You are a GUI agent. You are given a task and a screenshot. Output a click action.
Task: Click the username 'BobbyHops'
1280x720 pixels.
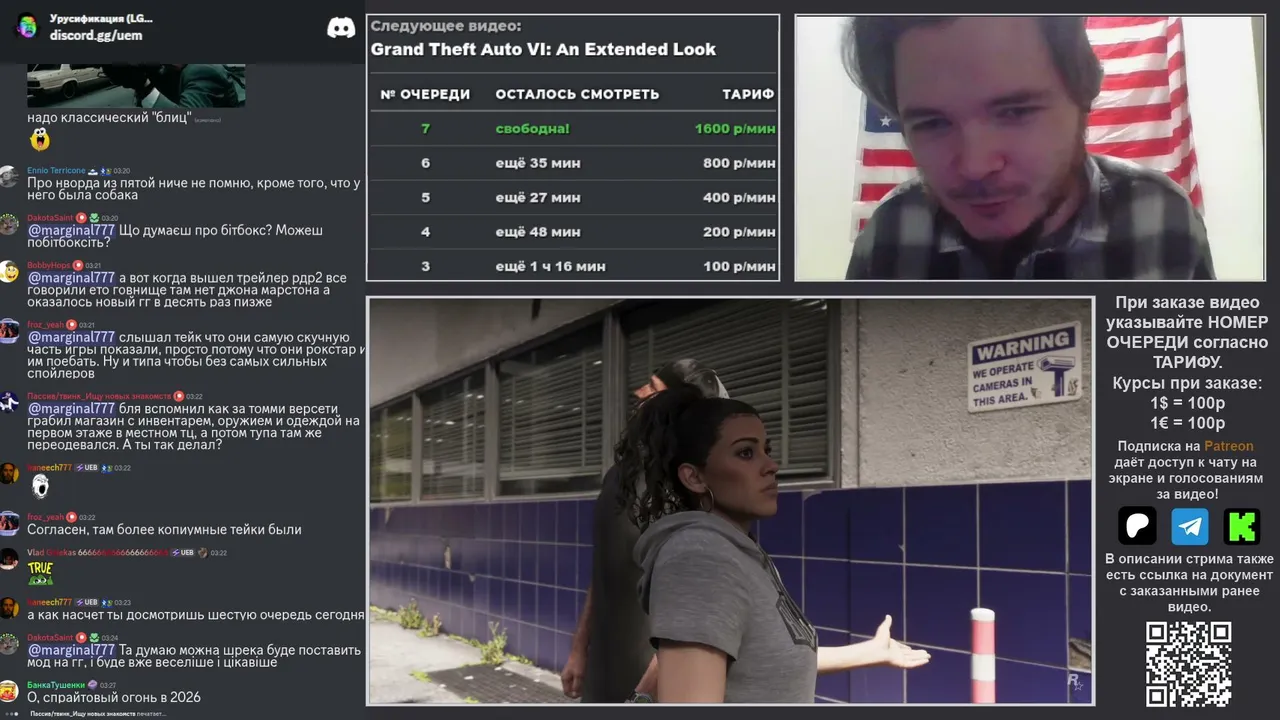[49, 265]
